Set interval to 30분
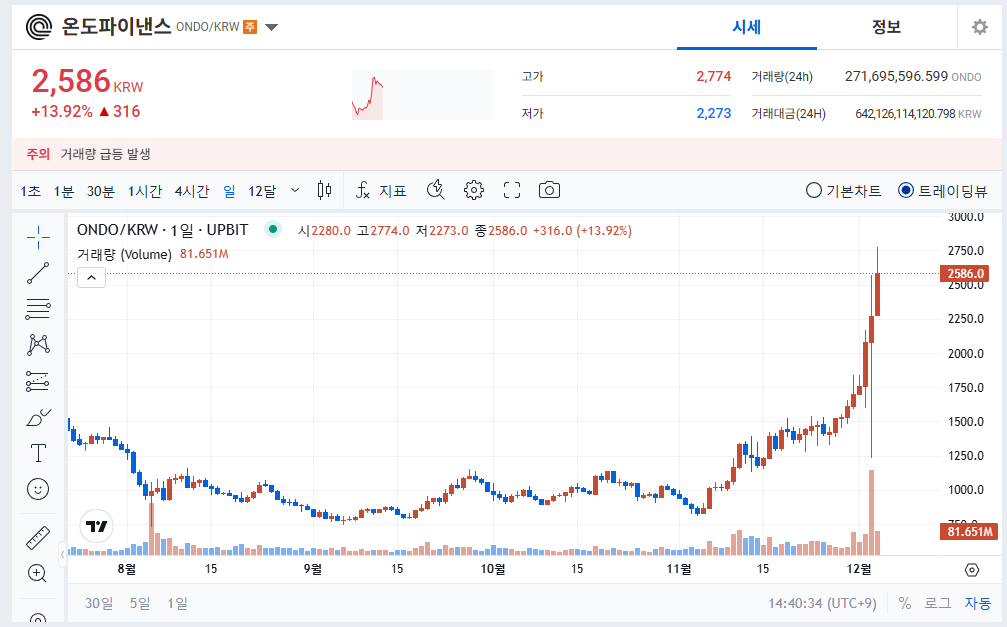Image resolution: width=1007 pixels, height=627 pixels. coord(101,191)
